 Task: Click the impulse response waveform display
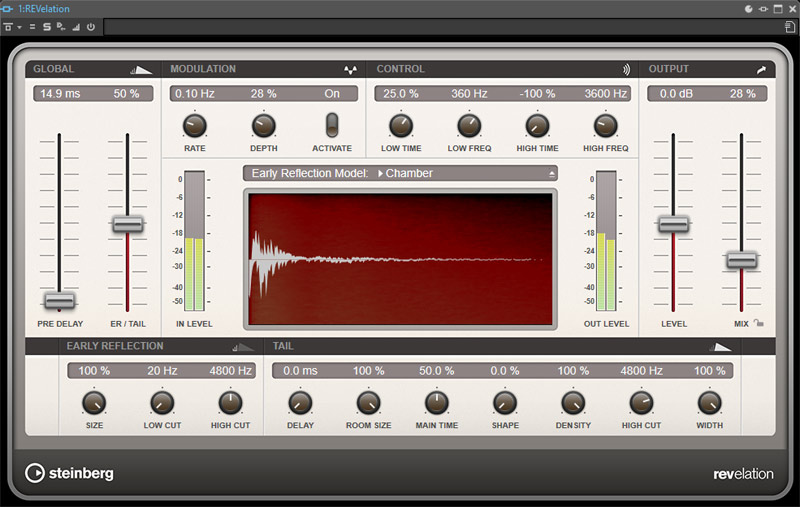click(x=400, y=259)
